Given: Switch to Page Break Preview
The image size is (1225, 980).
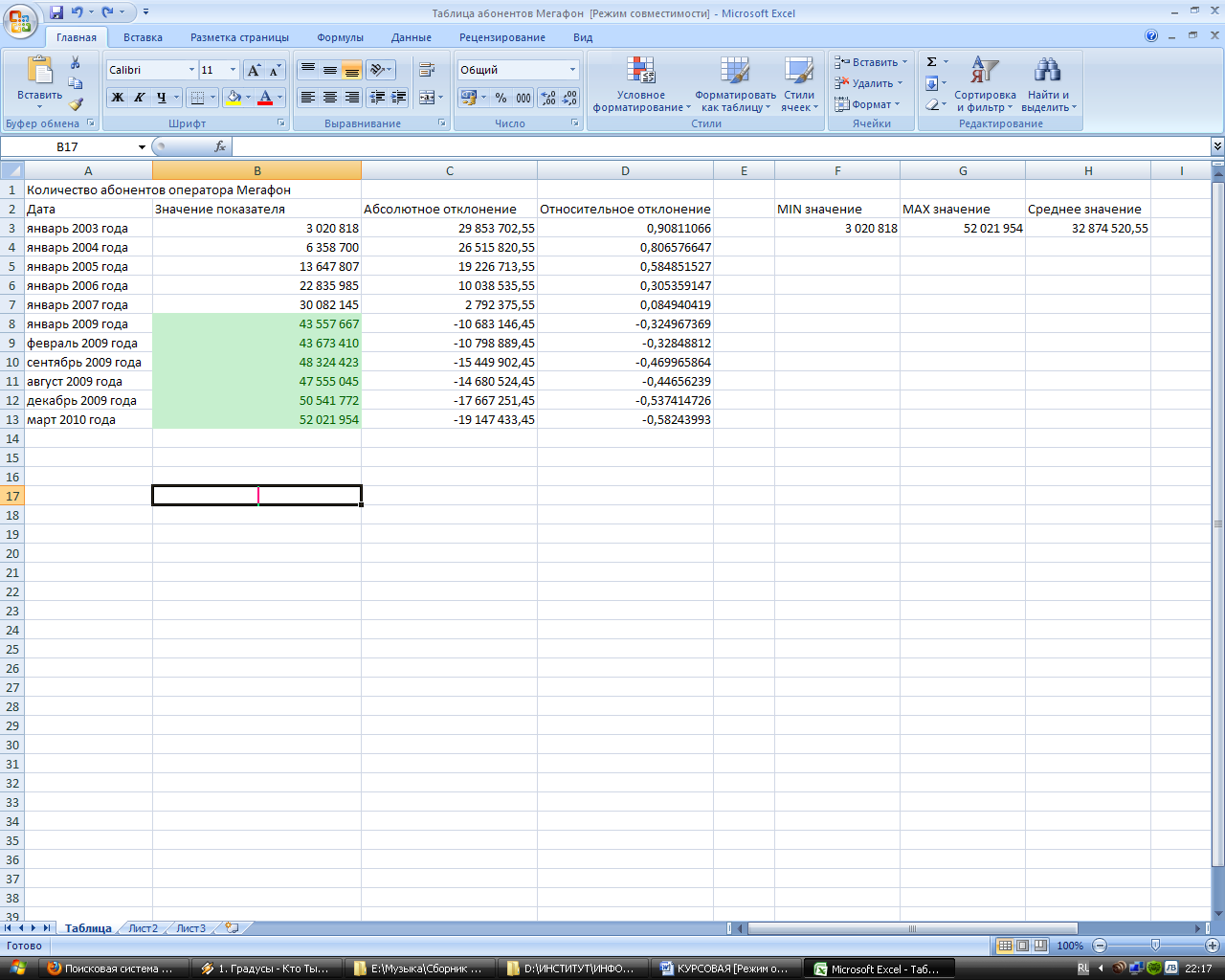Looking at the screenshot, I should [x=1040, y=946].
